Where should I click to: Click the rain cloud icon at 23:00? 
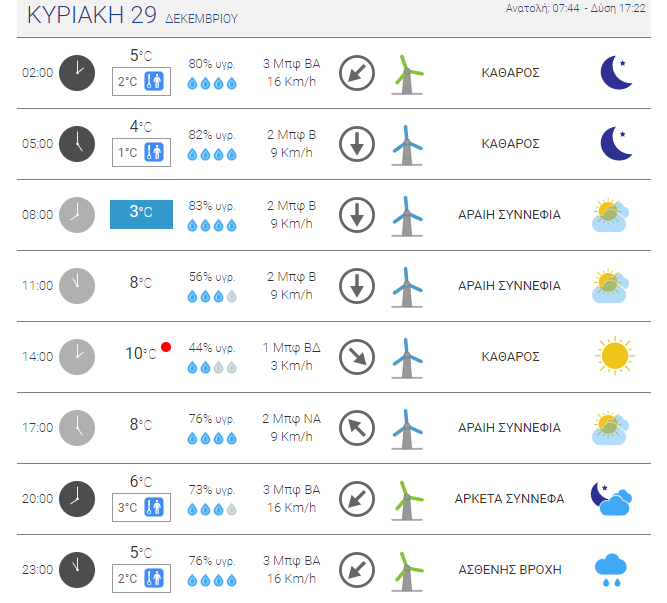(x=611, y=570)
